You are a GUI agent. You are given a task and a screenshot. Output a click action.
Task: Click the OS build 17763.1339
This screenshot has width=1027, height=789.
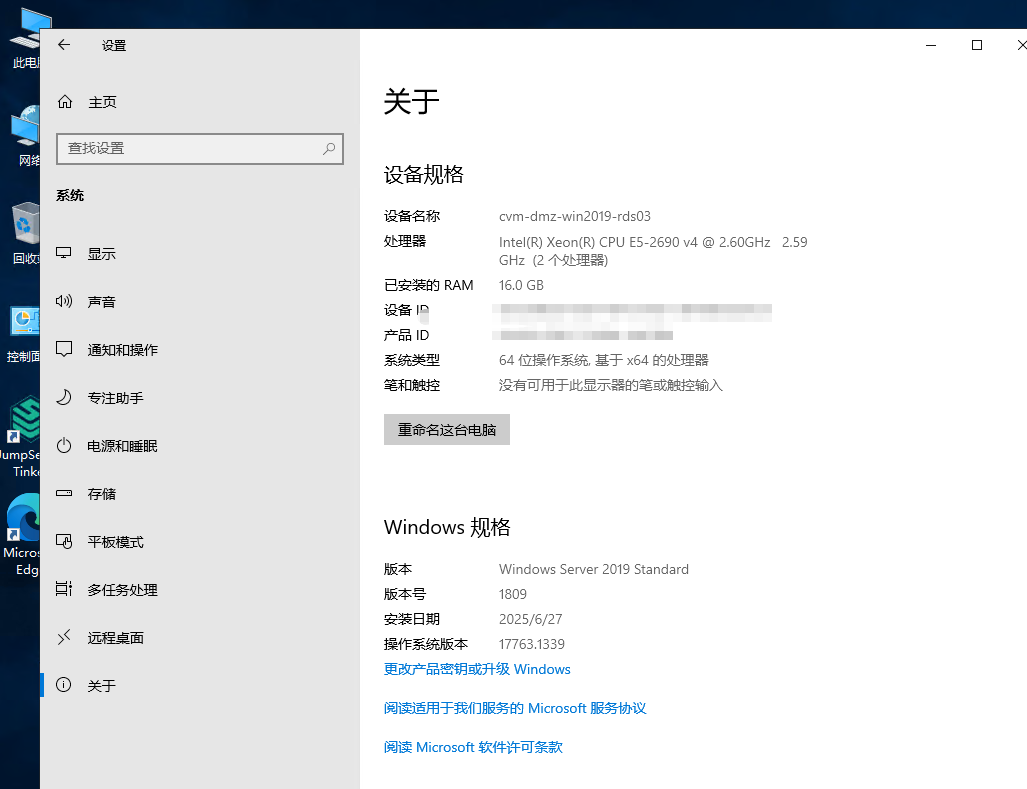tap(531, 644)
